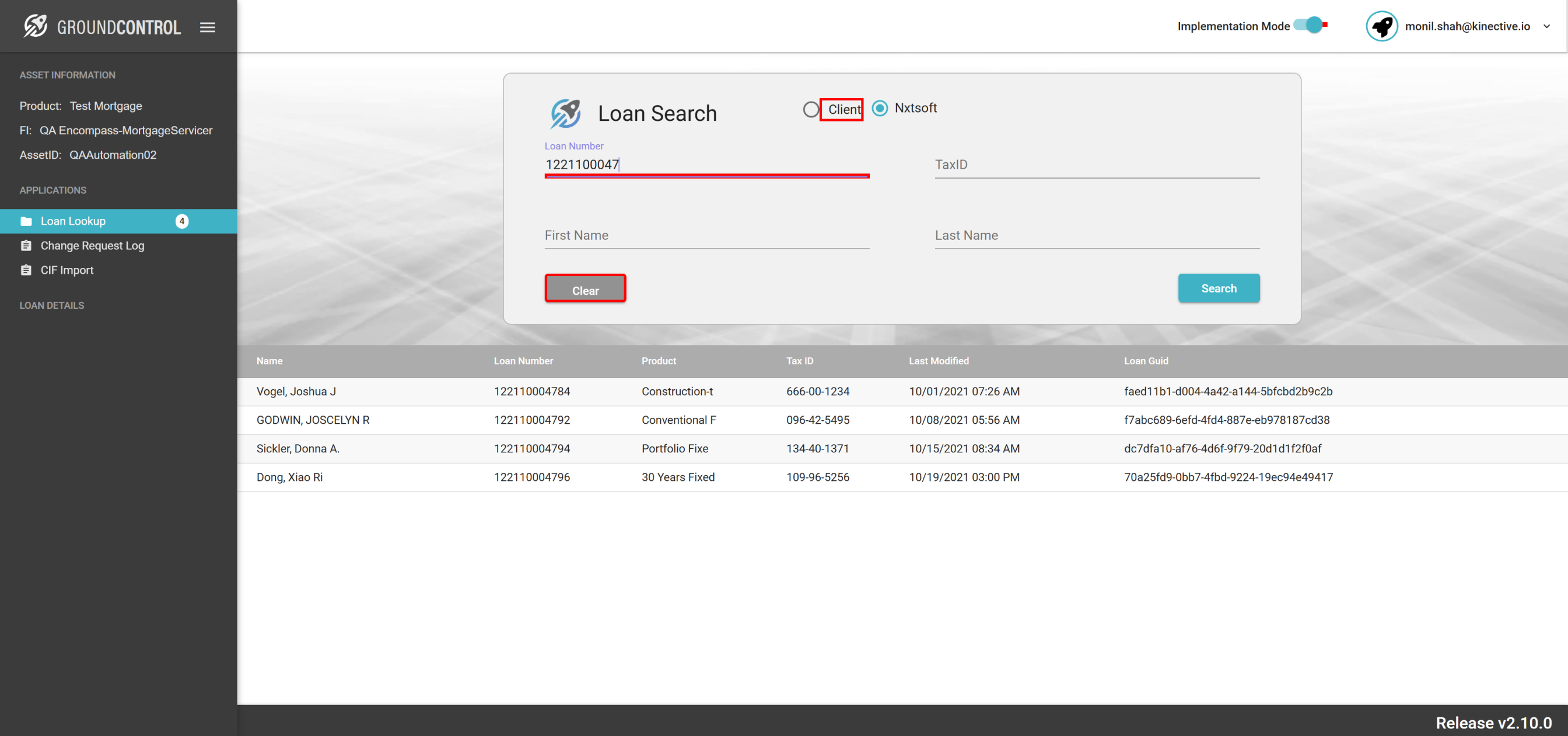Open the Change Request Log menu item

click(x=92, y=246)
